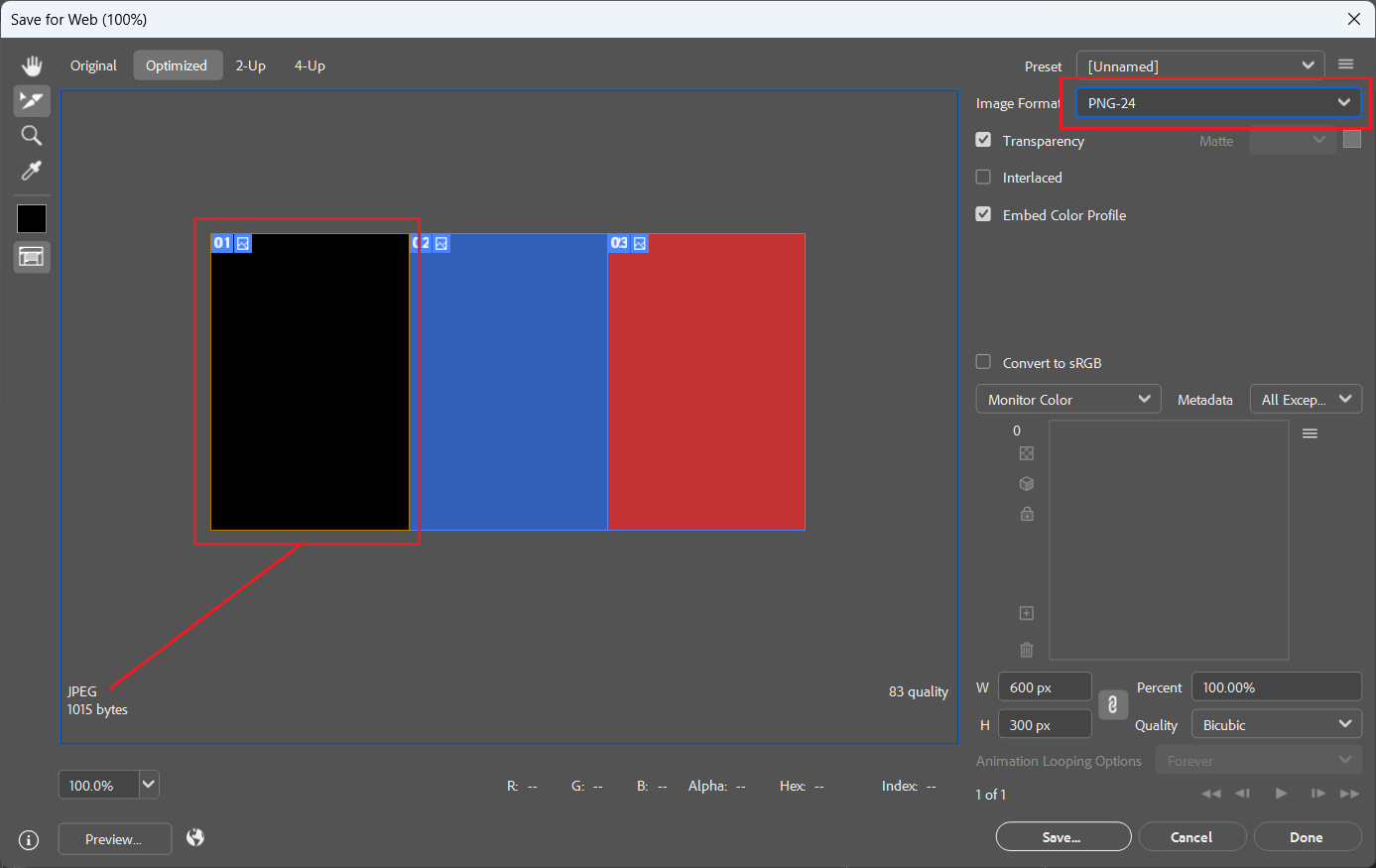Click the image icon on slice 02
Image resolution: width=1376 pixels, height=868 pixels.
point(441,243)
